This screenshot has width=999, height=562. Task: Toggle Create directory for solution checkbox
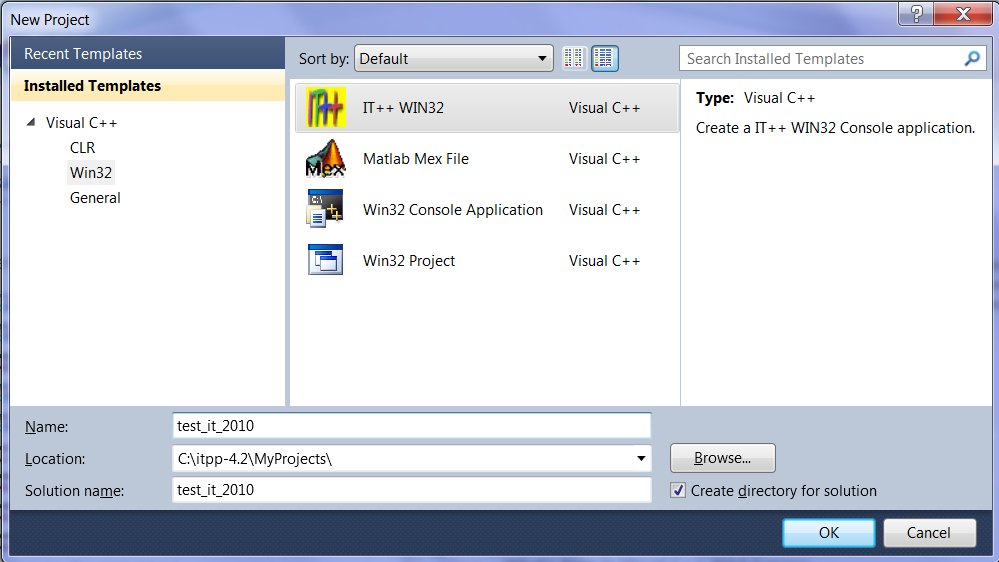[678, 490]
